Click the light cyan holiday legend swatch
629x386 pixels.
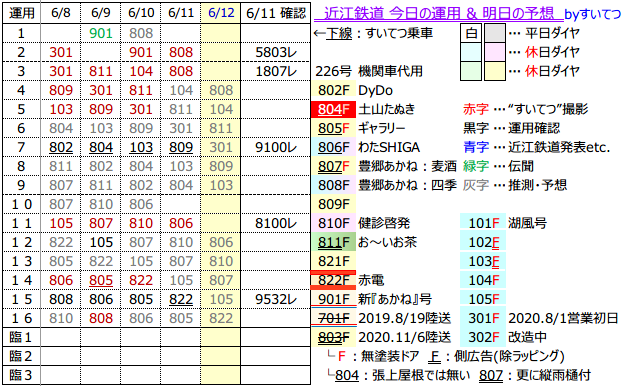coord(471,52)
